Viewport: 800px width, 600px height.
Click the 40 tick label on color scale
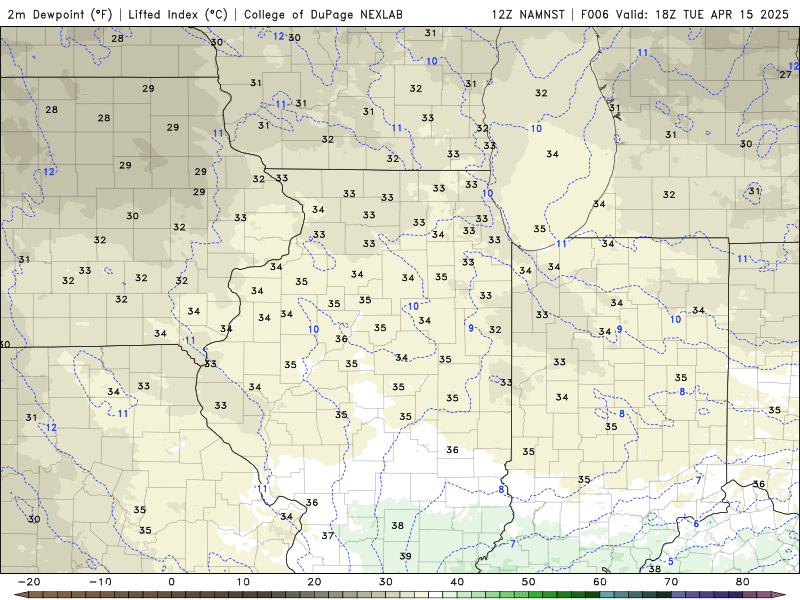coord(457,582)
